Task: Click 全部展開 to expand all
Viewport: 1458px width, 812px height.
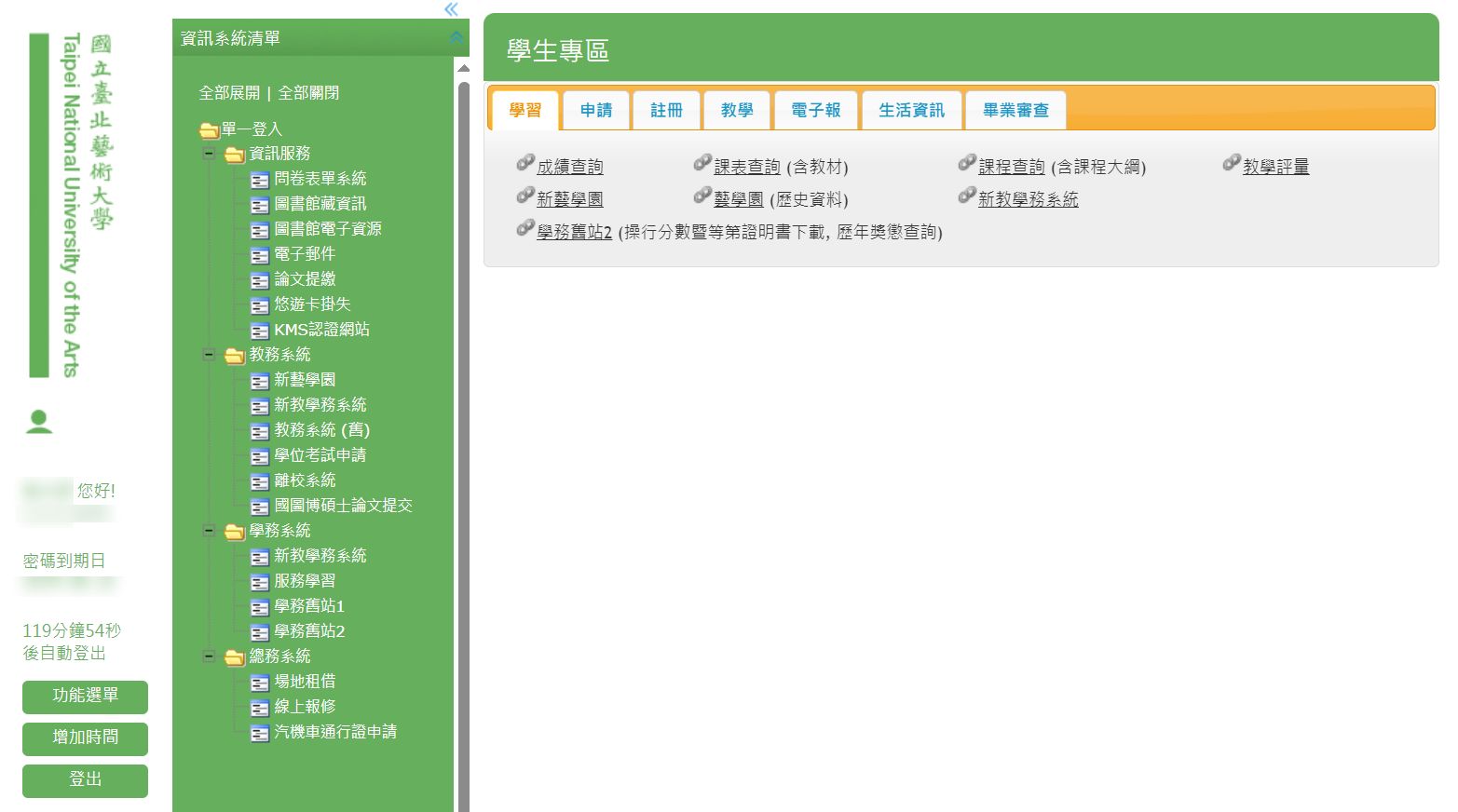Action: tap(229, 93)
